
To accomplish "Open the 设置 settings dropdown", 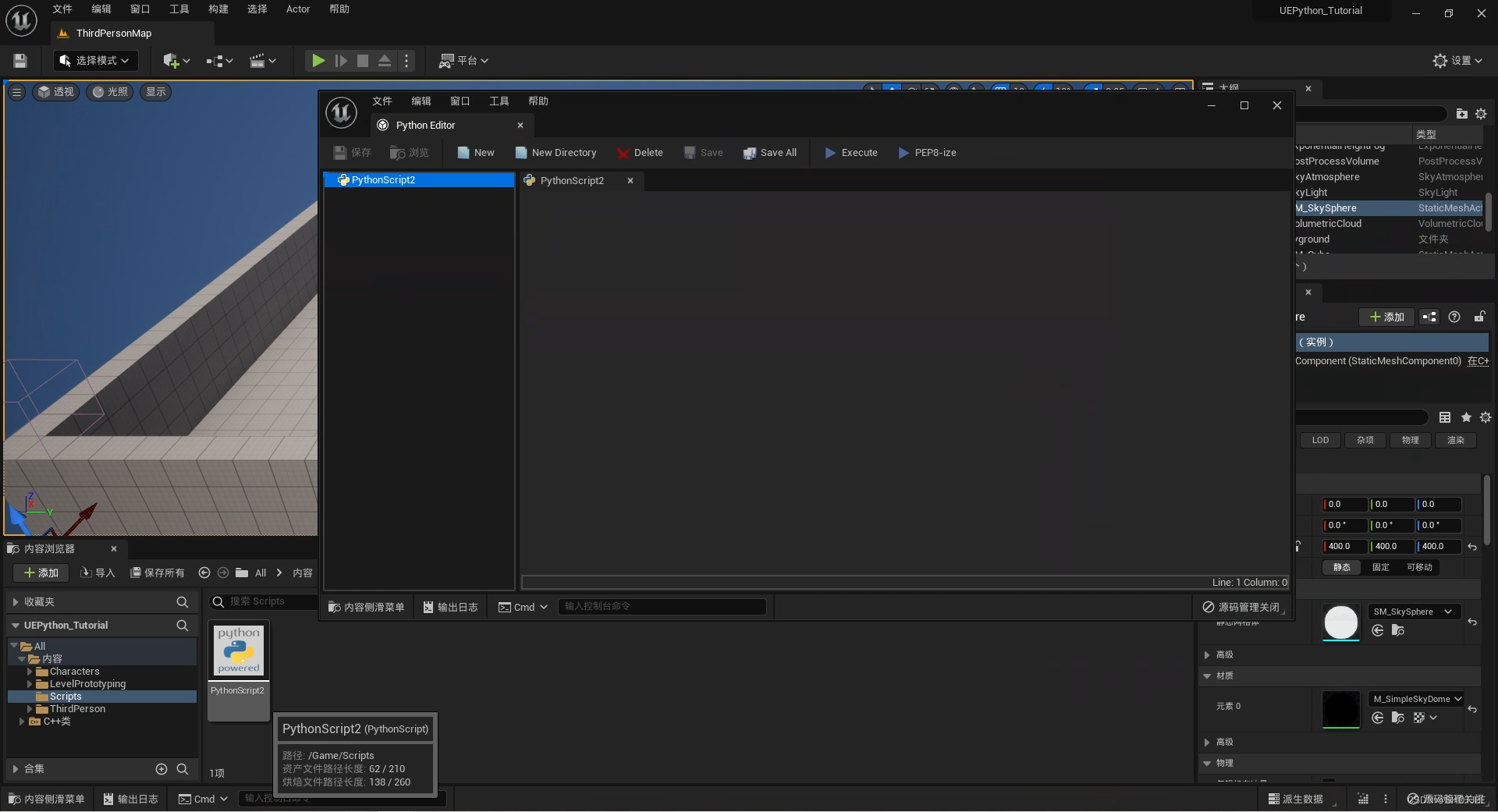I will tap(1457, 61).
